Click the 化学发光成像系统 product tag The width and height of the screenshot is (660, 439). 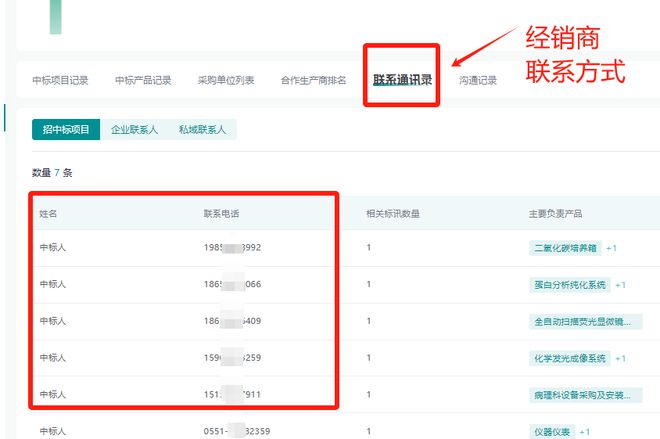click(x=570, y=358)
